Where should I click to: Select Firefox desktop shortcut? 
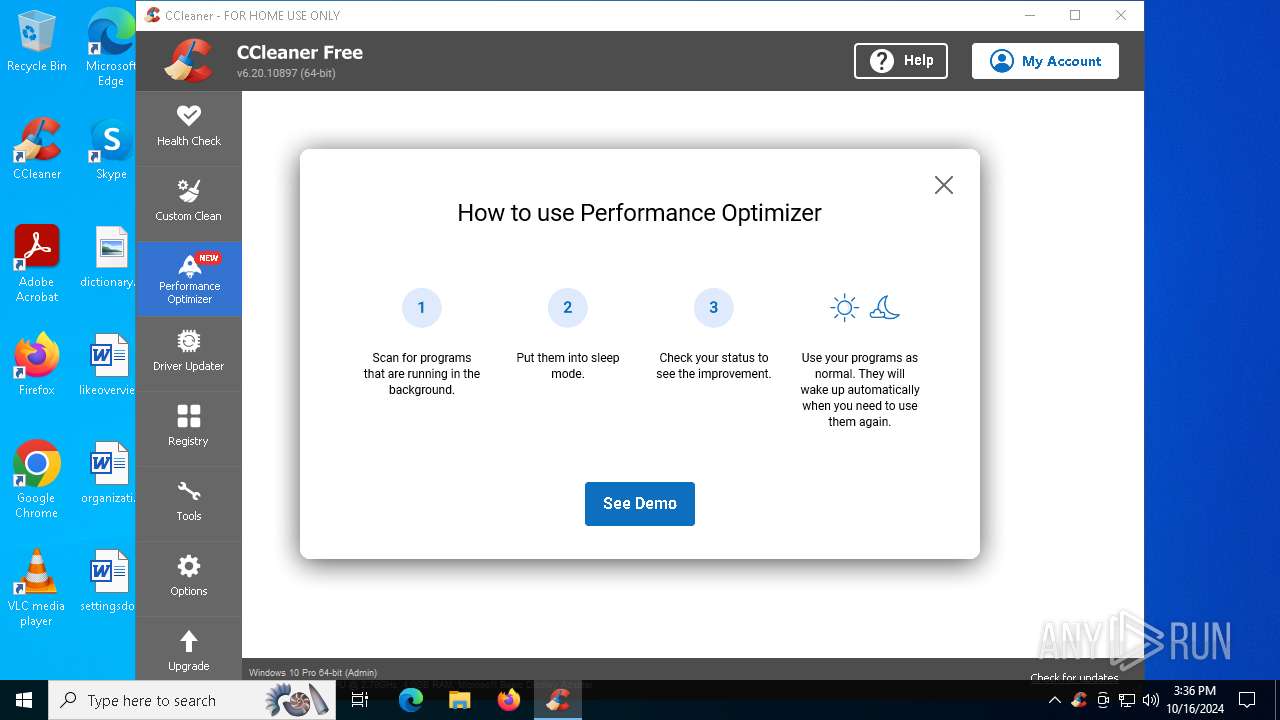click(x=37, y=365)
